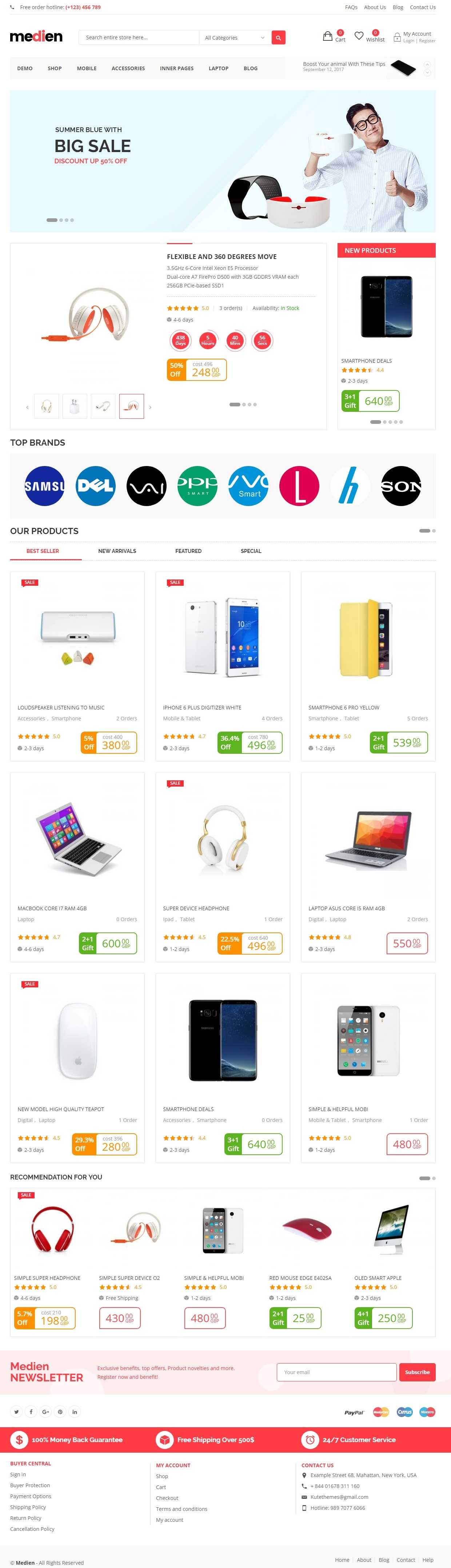Click the newsletter Your email field
This screenshot has width=451, height=1568.
point(336,1372)
